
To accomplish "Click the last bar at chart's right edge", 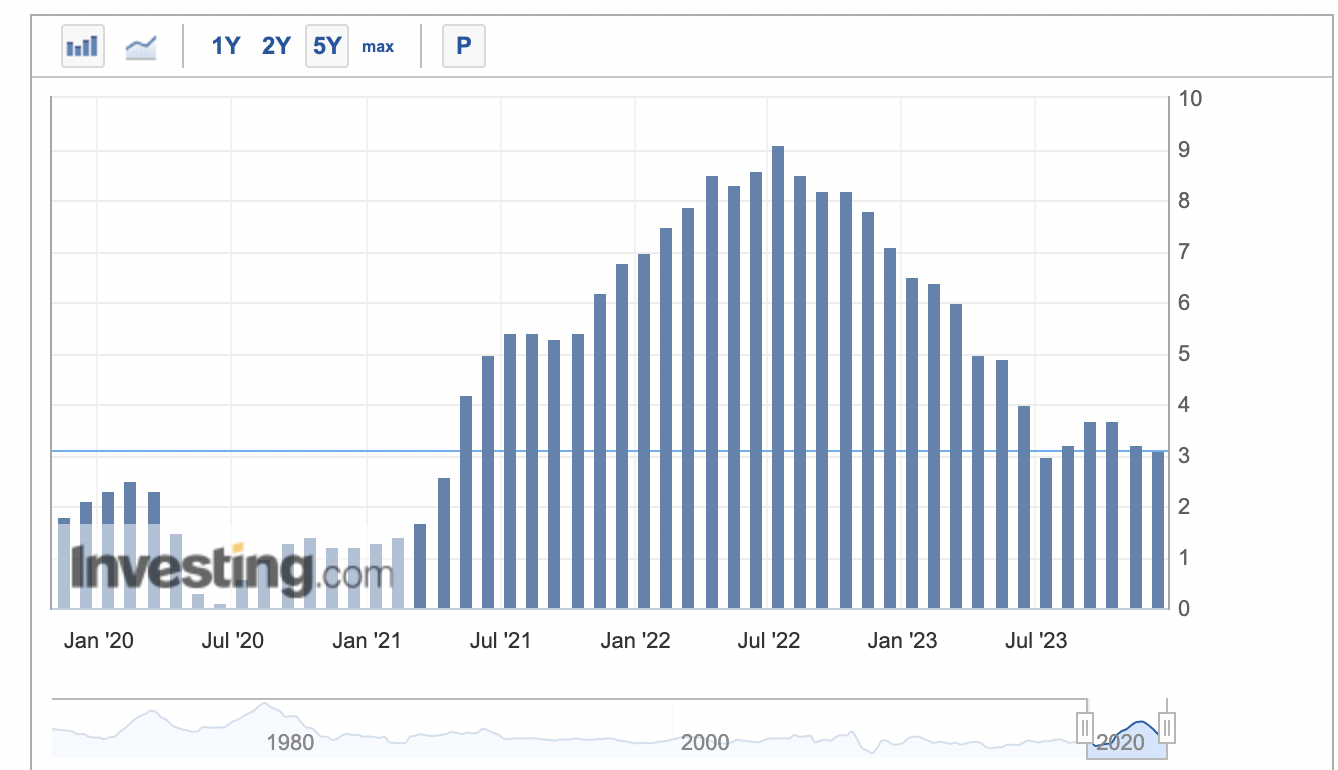I will tap(1158, 530).
